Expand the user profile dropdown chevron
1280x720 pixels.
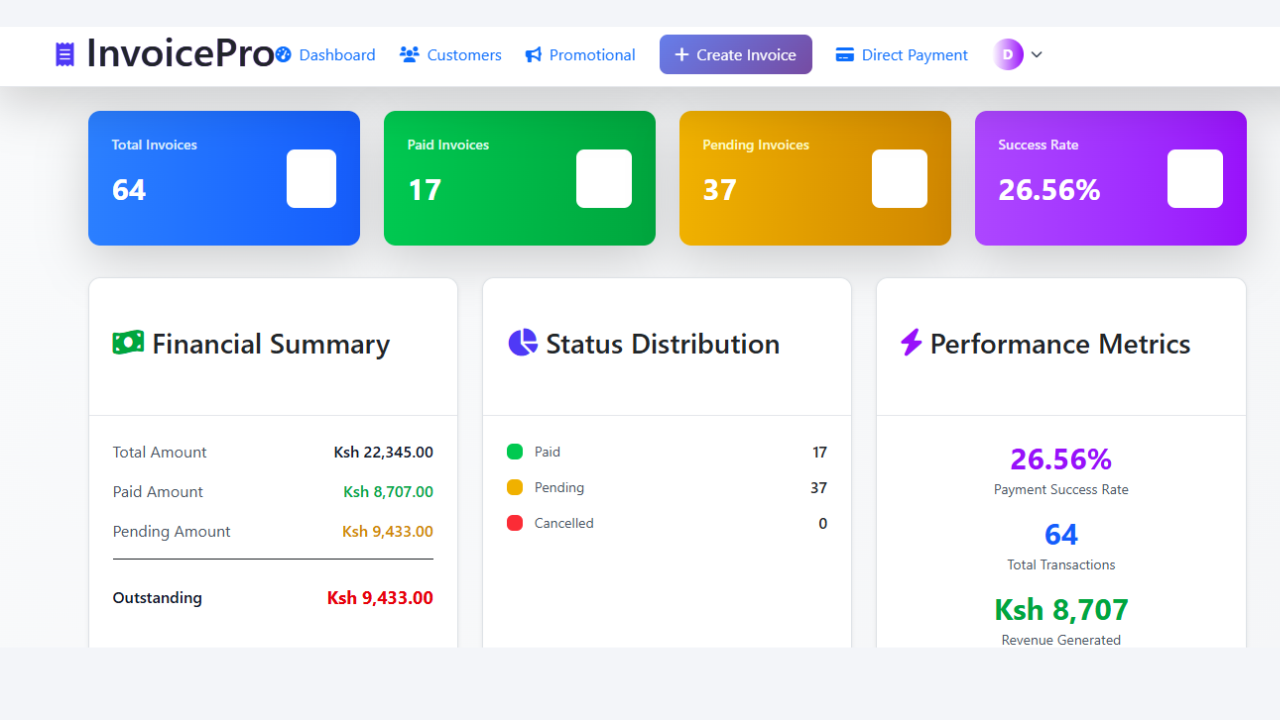(x=1037, y=55)
